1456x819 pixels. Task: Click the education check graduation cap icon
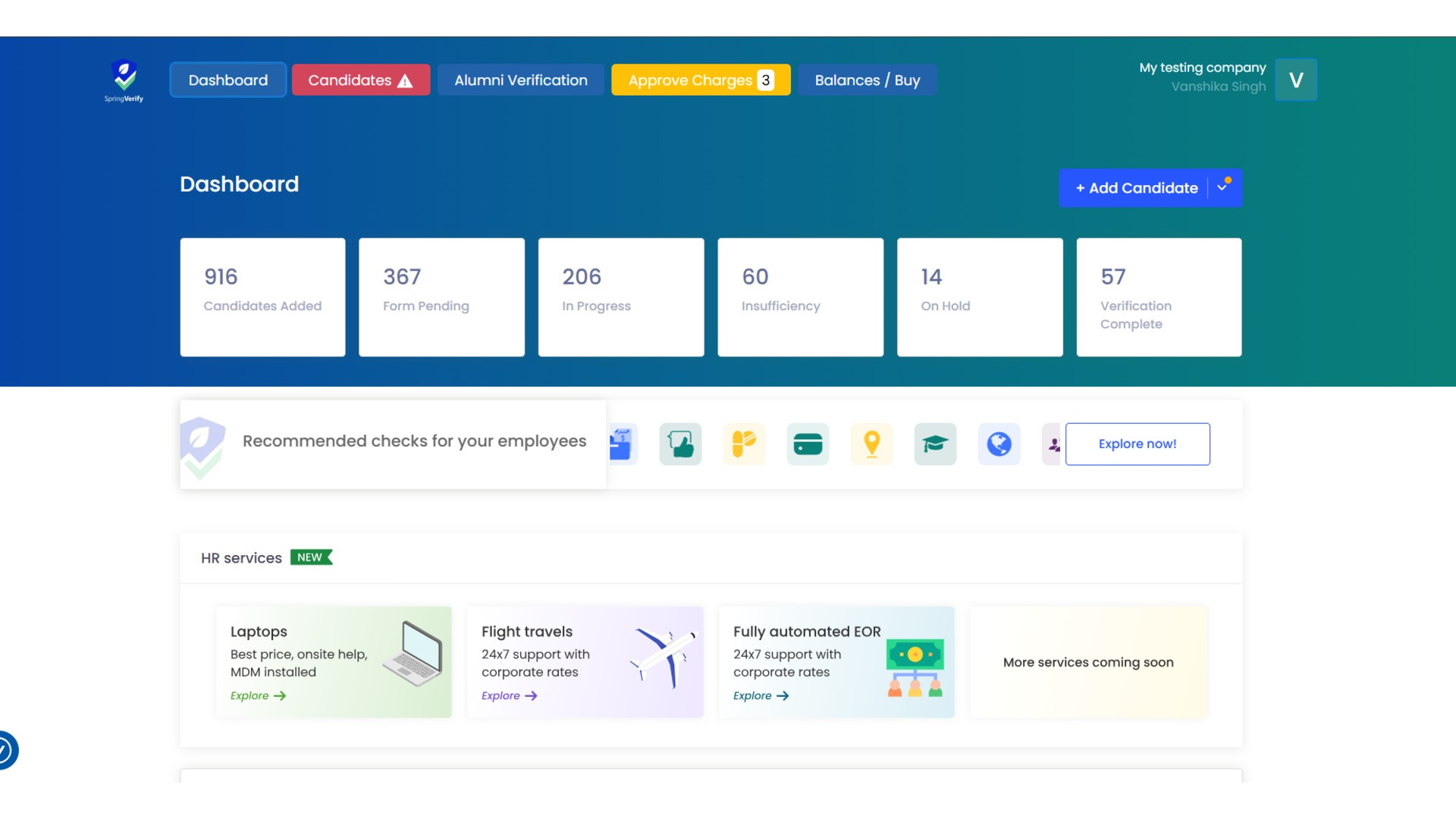[935, 444]
